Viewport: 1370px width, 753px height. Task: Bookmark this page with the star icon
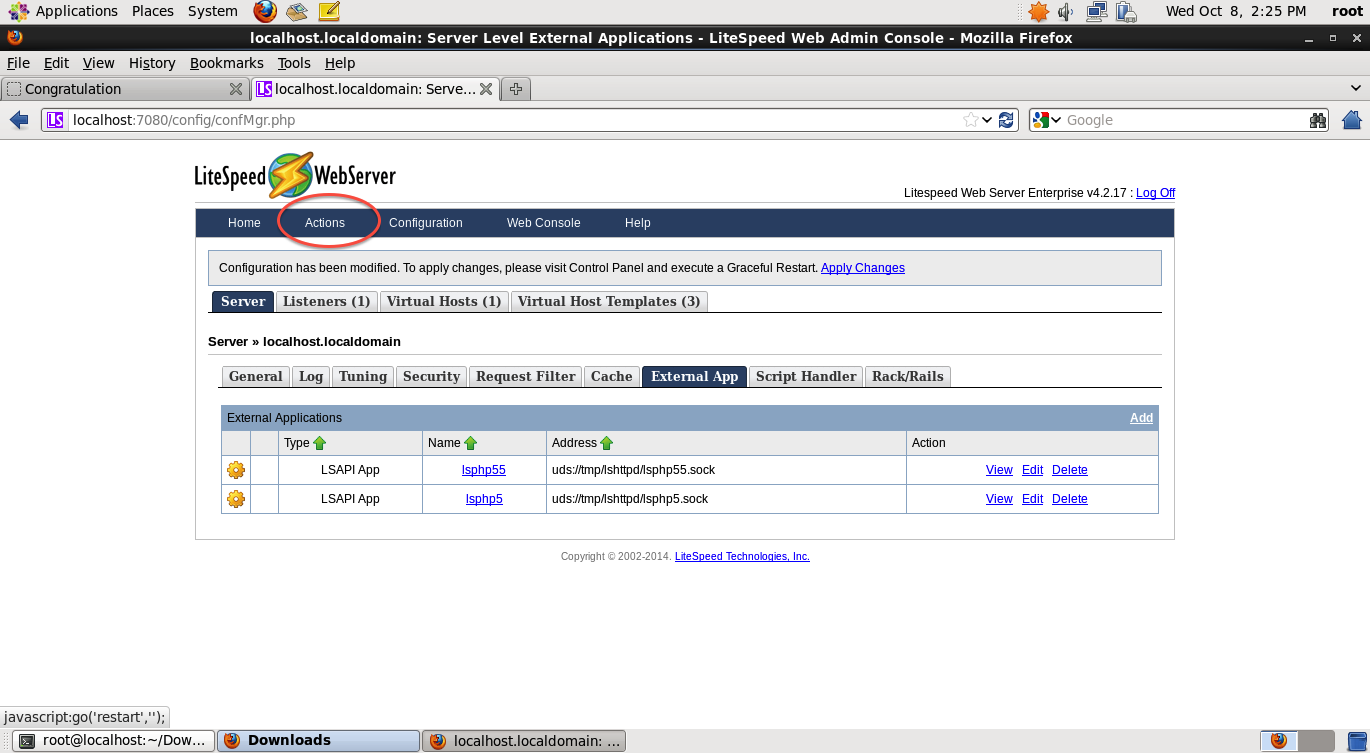[x=970, y=120]
